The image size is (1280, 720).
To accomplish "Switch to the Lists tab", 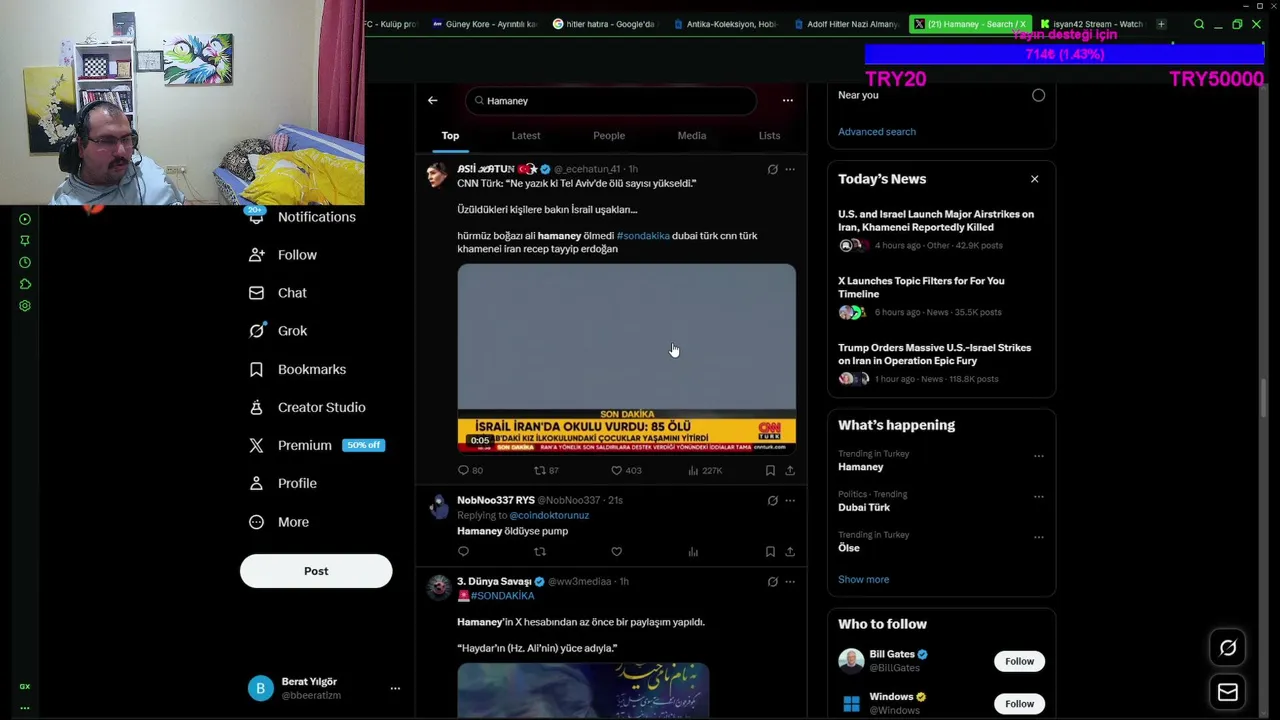I will pos(769,135).
